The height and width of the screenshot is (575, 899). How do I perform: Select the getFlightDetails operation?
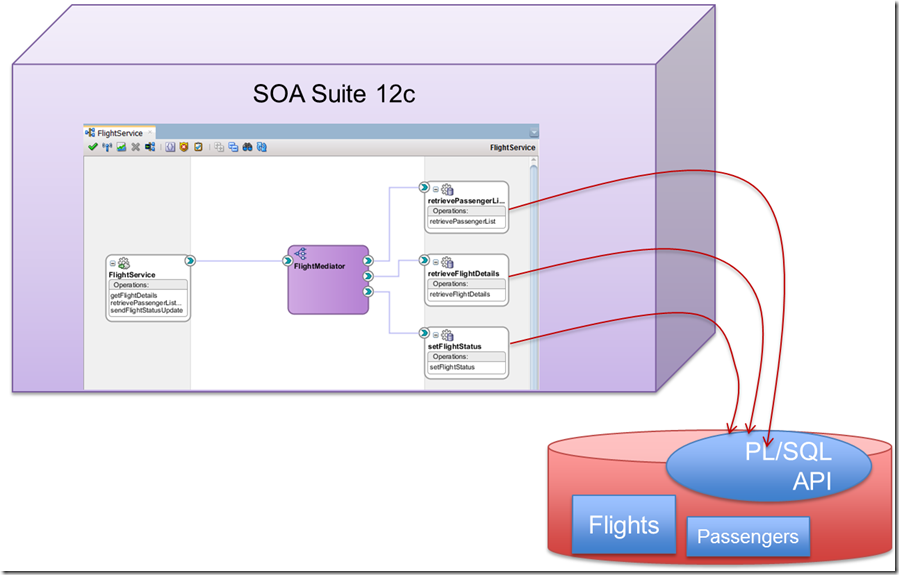point(134,296)
